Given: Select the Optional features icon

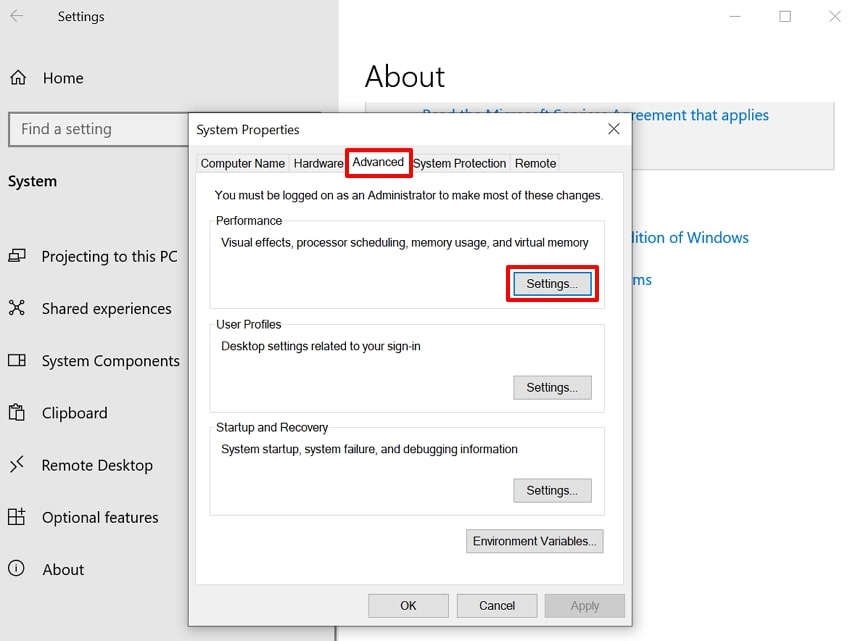Looking at the screenshot, I should pyautogui.click(x=16, y=517).
